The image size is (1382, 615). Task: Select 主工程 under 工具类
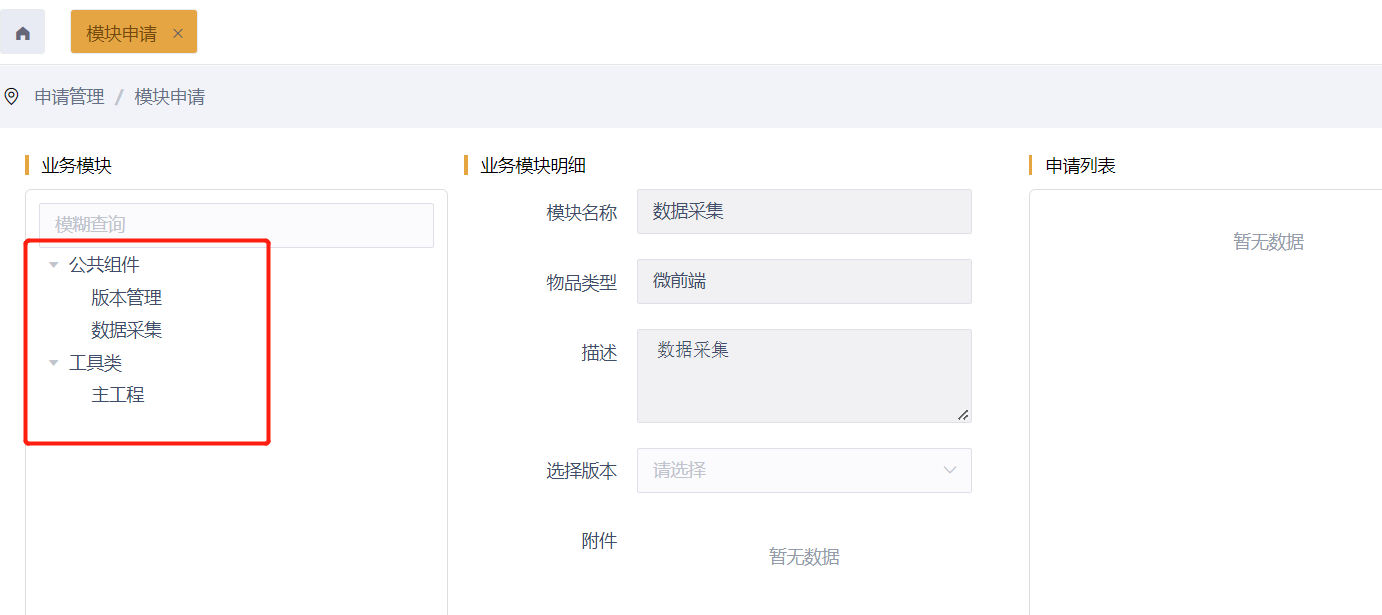click(x=118, y=395)
